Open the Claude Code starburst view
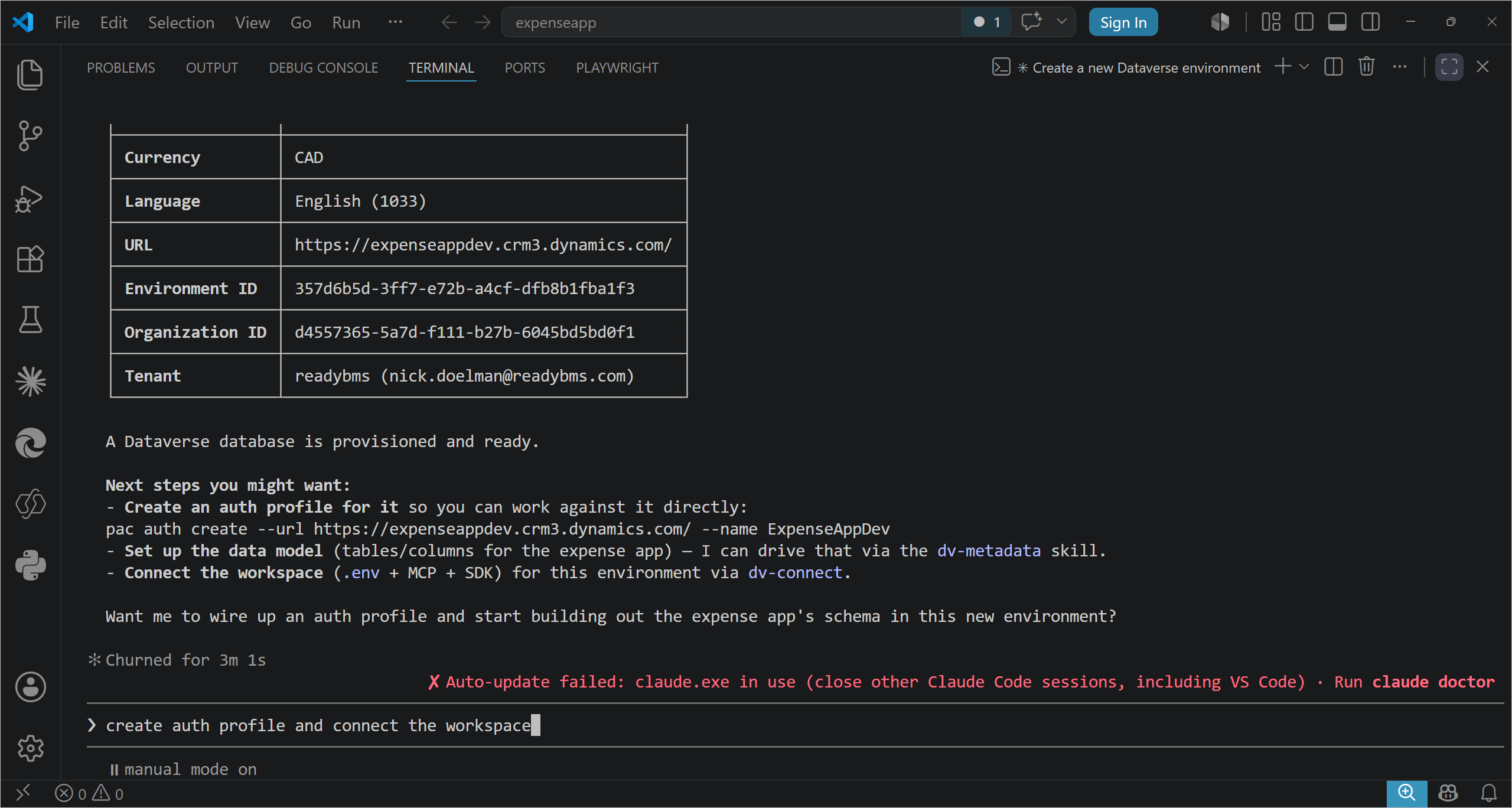Screen dimensions: 1512x808 coord(30,382)
